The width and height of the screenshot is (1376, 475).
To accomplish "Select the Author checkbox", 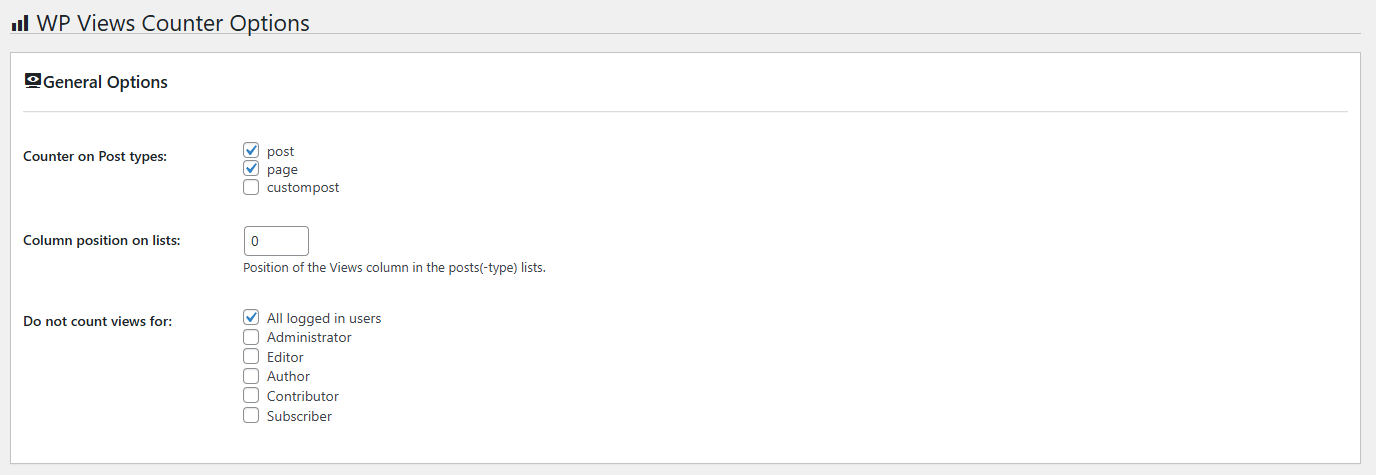I will 251,376.
